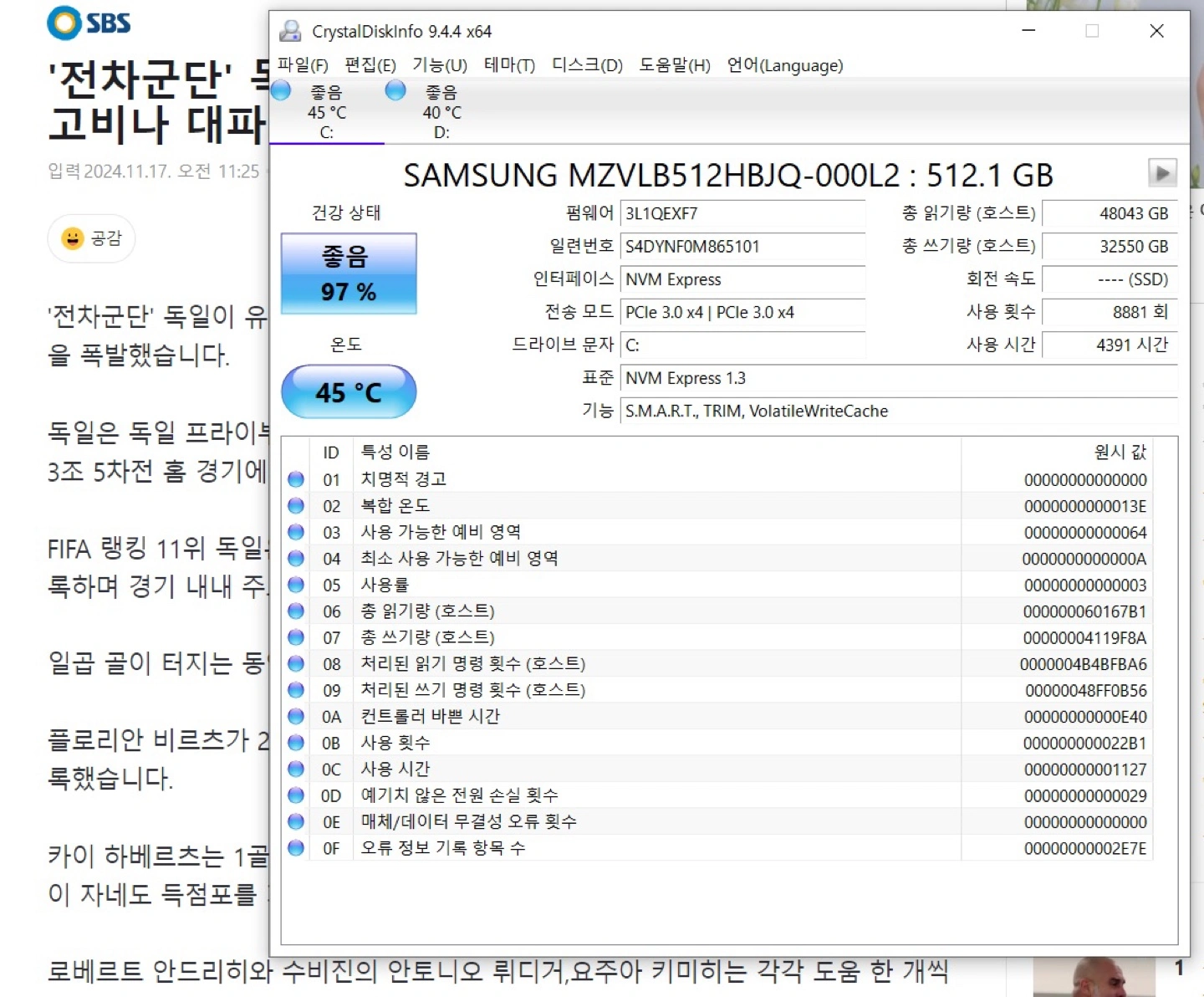Image resolution: width=1204 pixels, height=997 pixels.
Task: Open the 기능(U) menu
Action: point(440,65)
